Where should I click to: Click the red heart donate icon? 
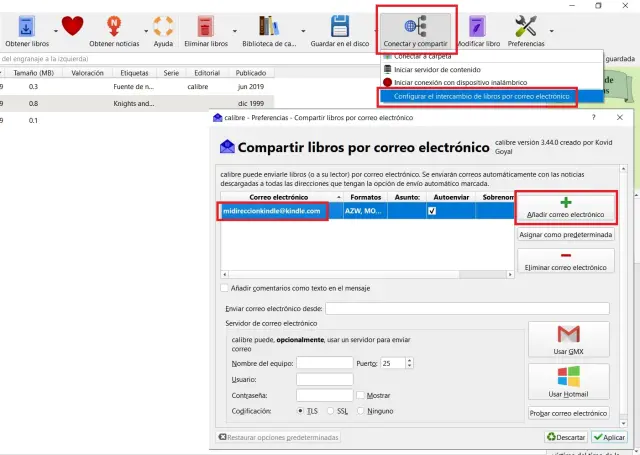click(71, 27)
